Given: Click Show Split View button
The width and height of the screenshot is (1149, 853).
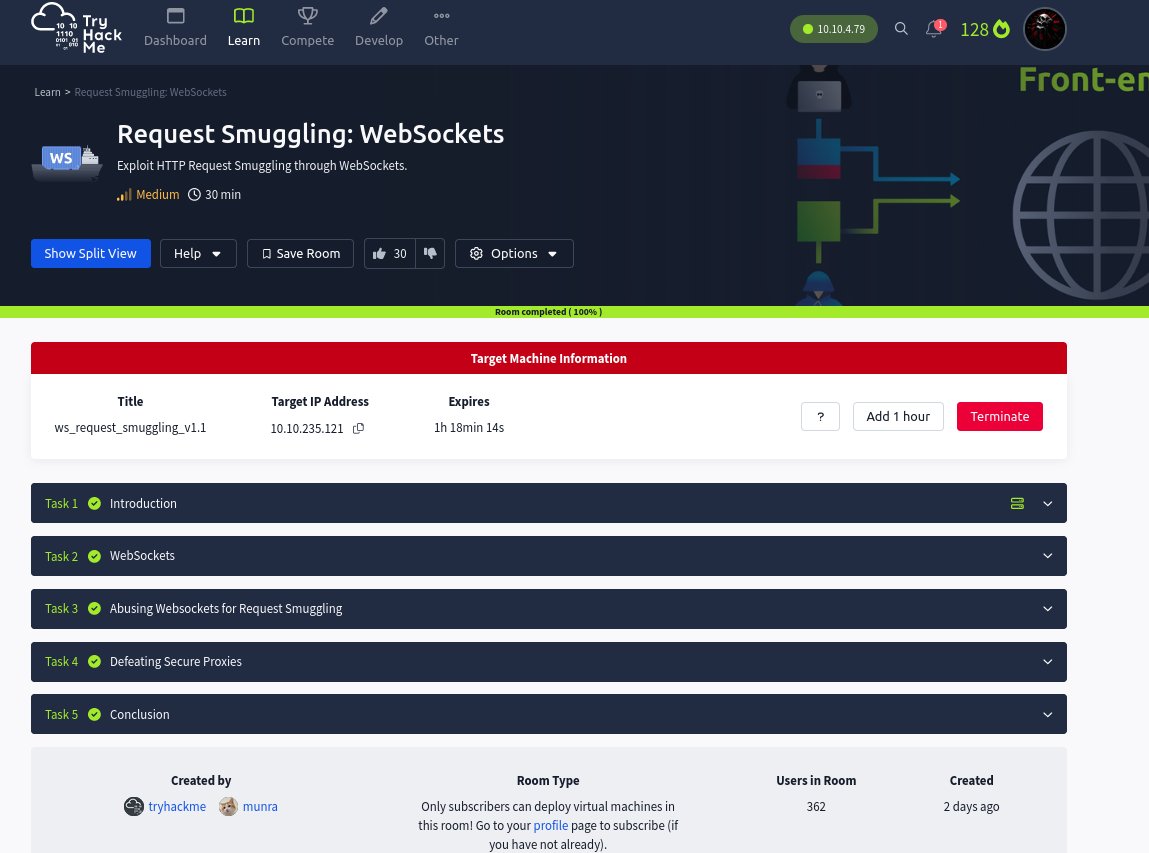Looking at the screenshot, I should (91, 254).
